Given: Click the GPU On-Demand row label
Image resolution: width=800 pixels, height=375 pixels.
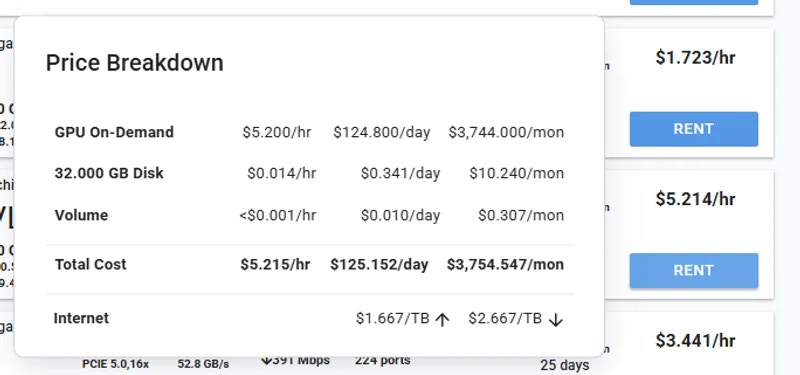Looking at the screenshot, I should click(114, 132).
